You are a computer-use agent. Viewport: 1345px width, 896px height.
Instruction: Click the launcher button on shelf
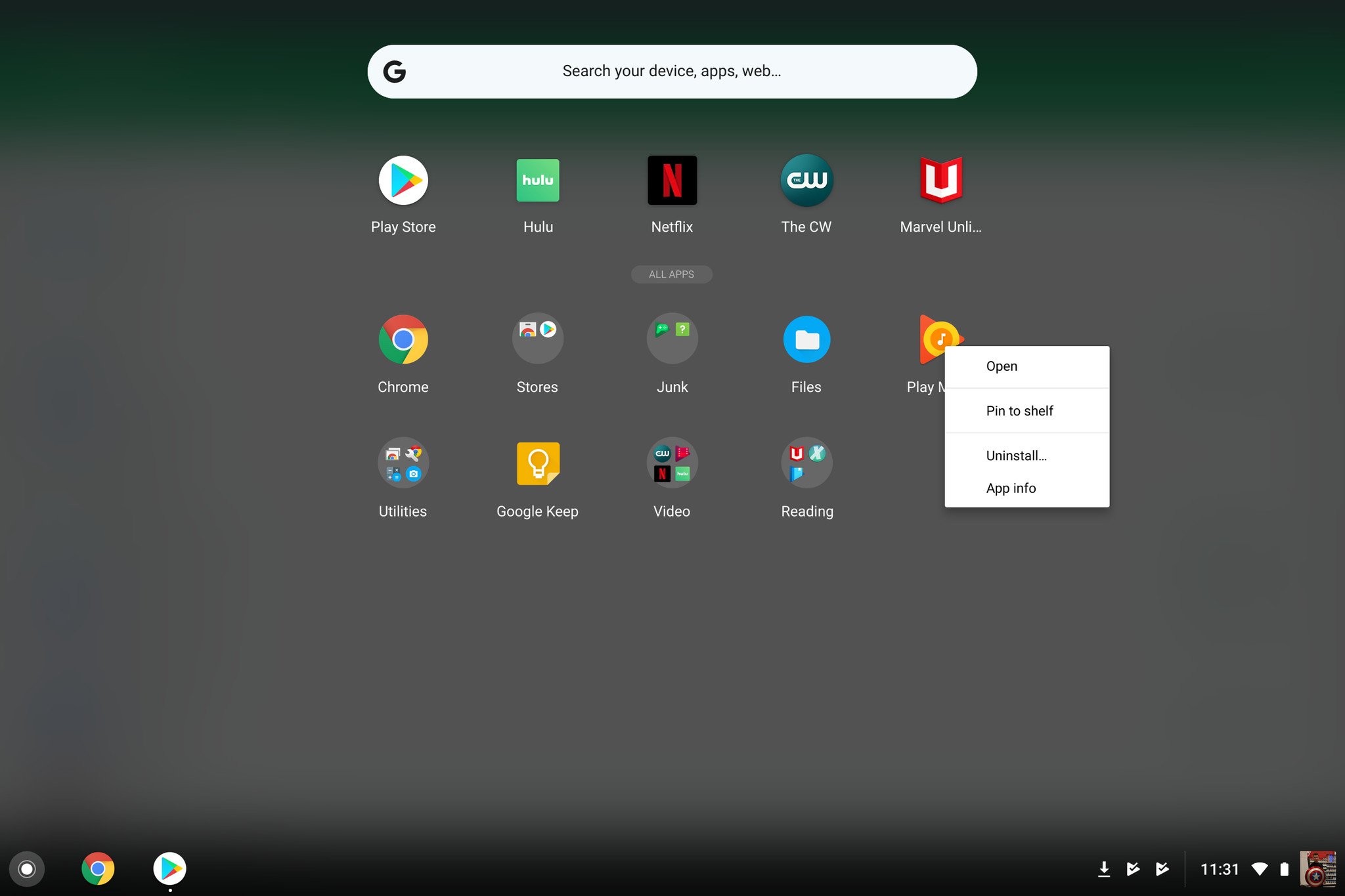point(27,869)
